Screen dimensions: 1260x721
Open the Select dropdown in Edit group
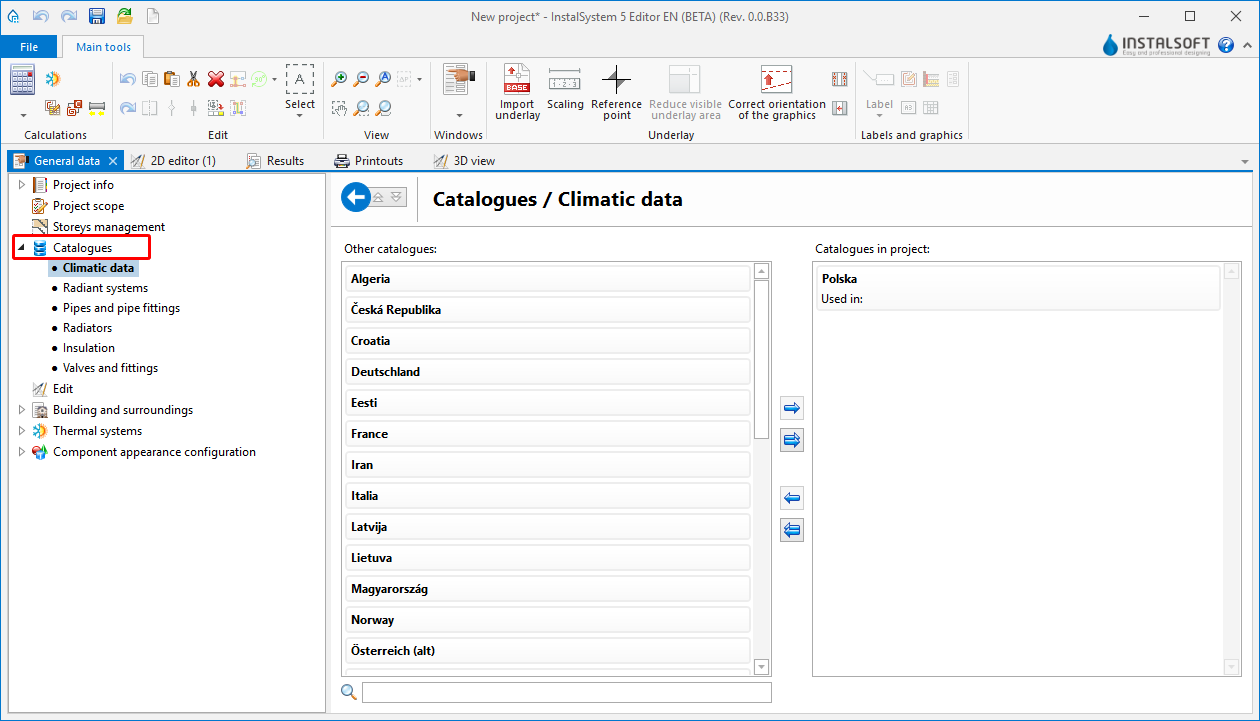(299, 116)
